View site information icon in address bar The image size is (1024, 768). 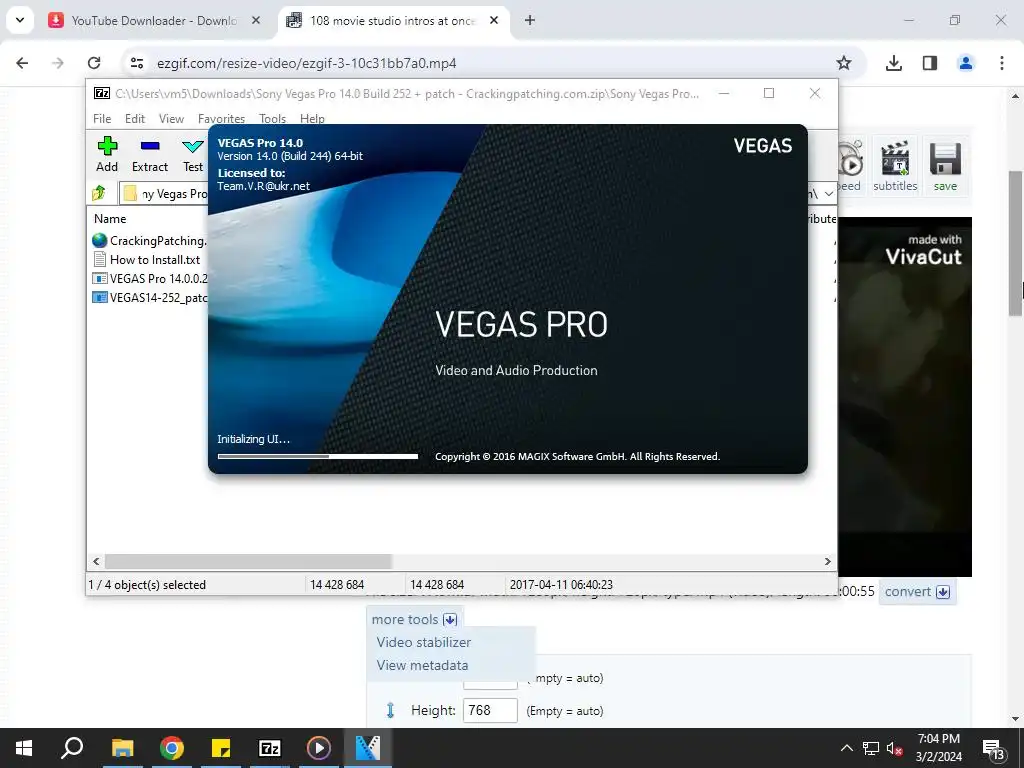point(136,63)
